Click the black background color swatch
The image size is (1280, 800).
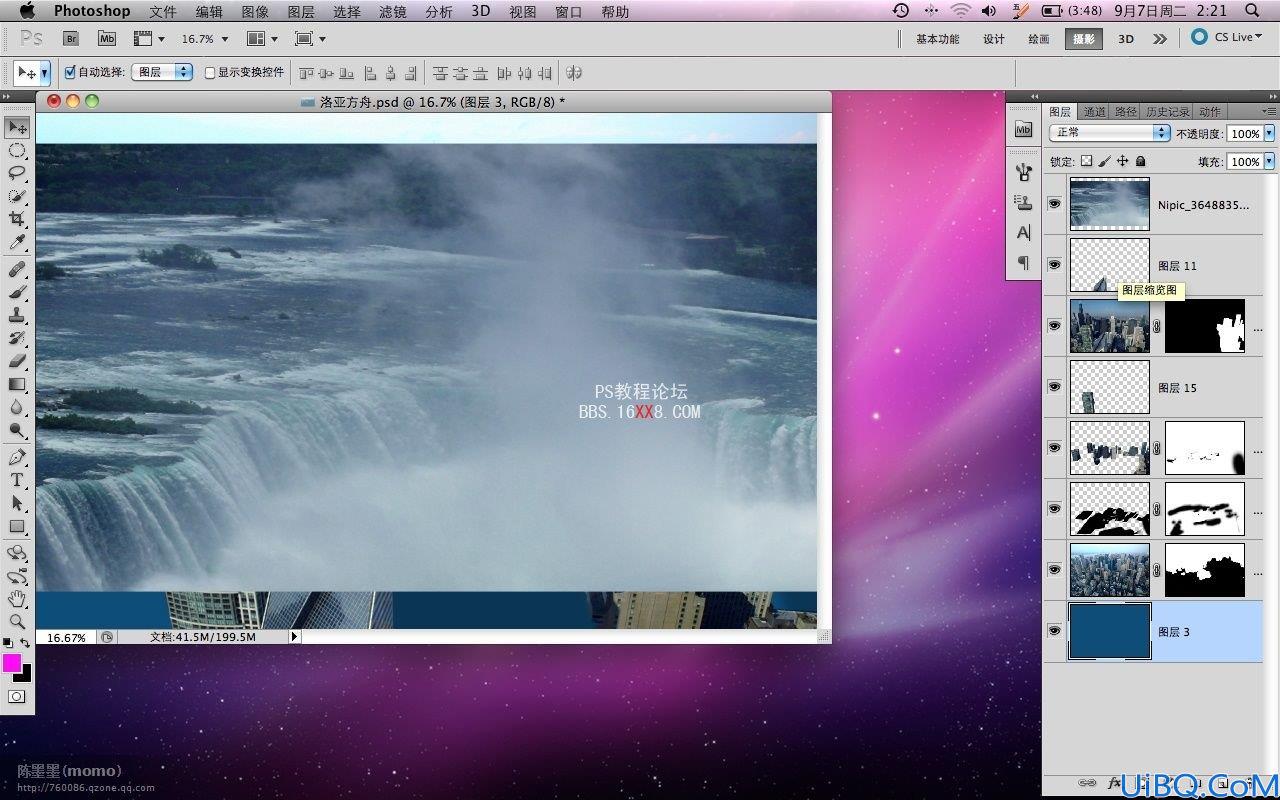click(x=25, y=675)
